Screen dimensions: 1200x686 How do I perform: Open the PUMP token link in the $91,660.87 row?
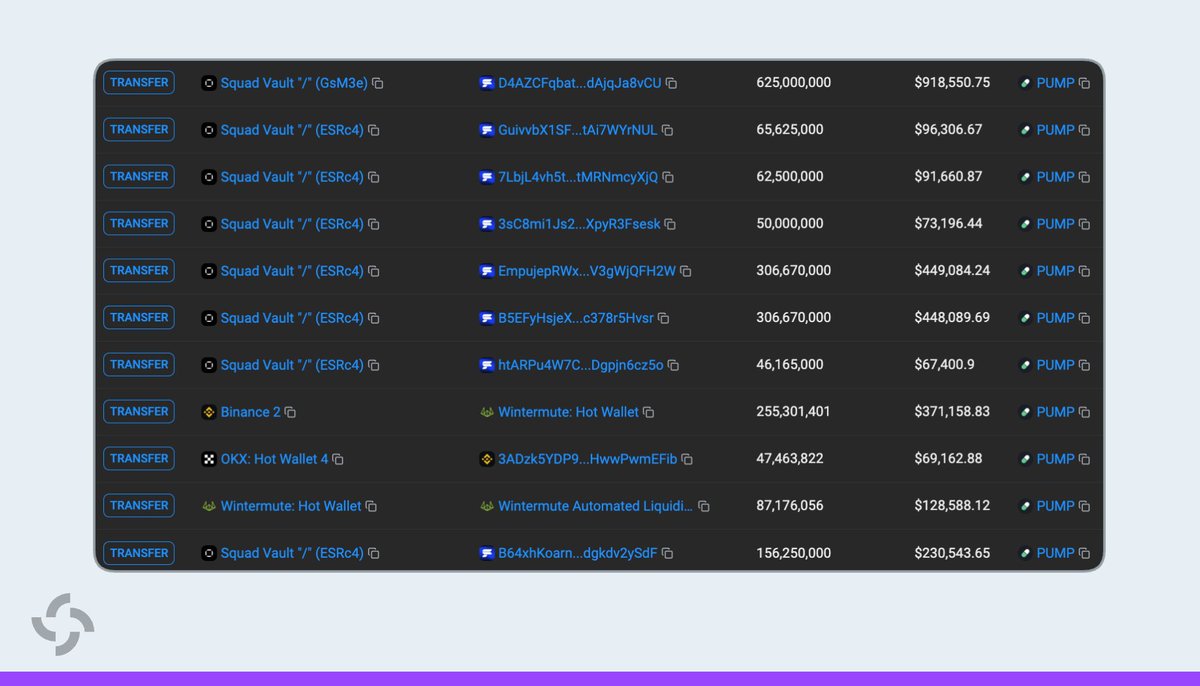click(1055, 177)
